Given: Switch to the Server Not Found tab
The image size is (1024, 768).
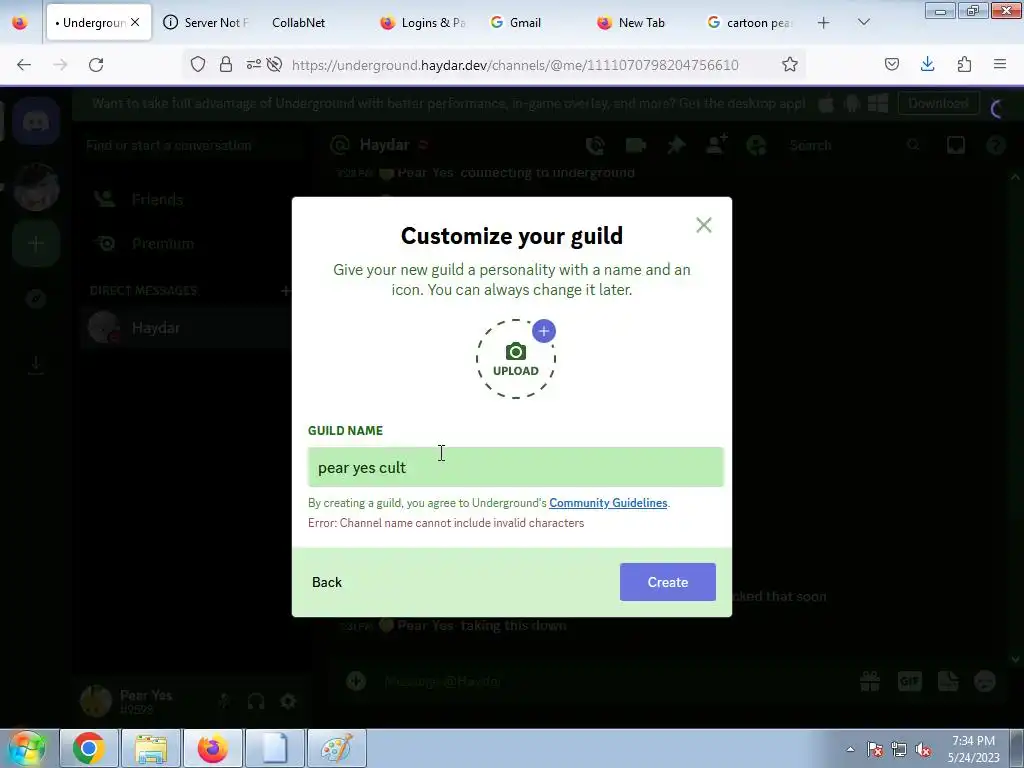Looking at the screenshot, I should (x=207, y=22).
